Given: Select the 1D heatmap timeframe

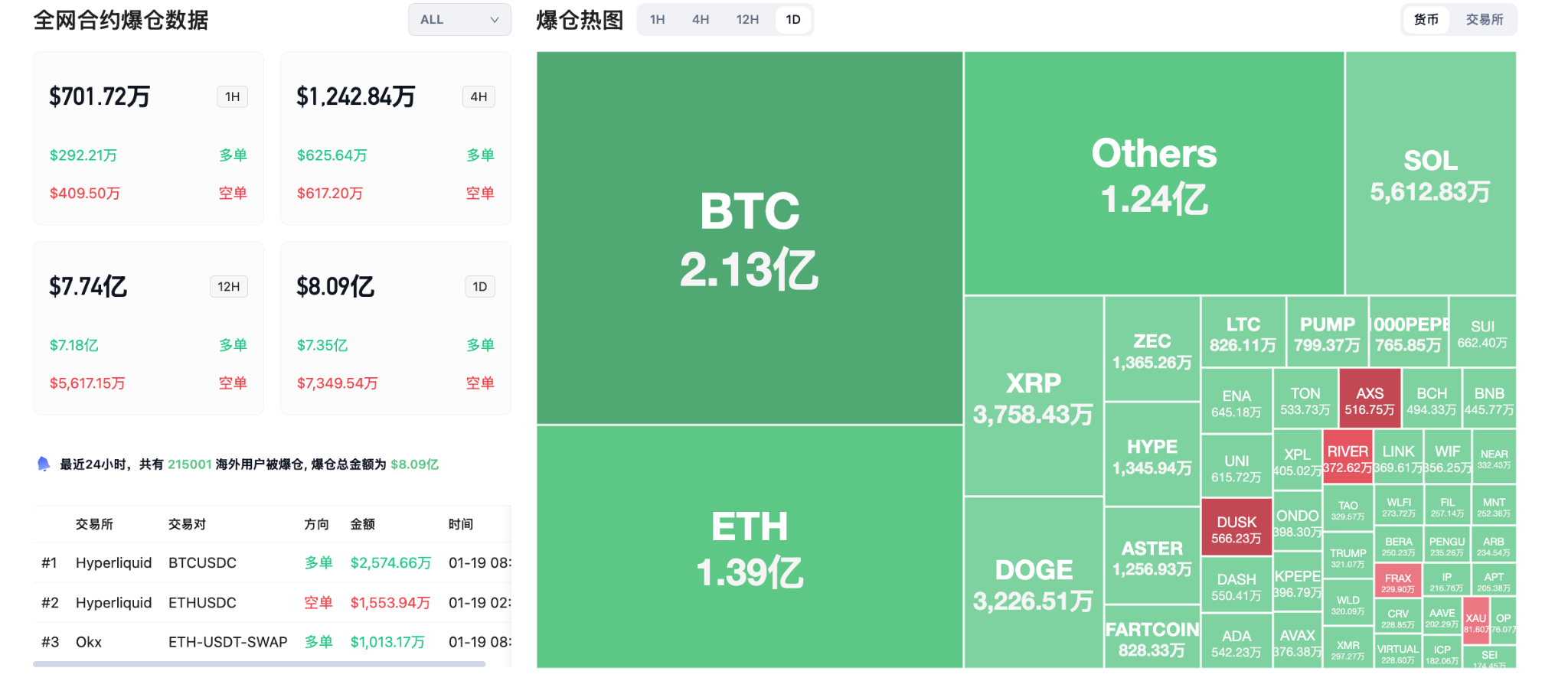Looking at the screenshot, I should 793,20.
